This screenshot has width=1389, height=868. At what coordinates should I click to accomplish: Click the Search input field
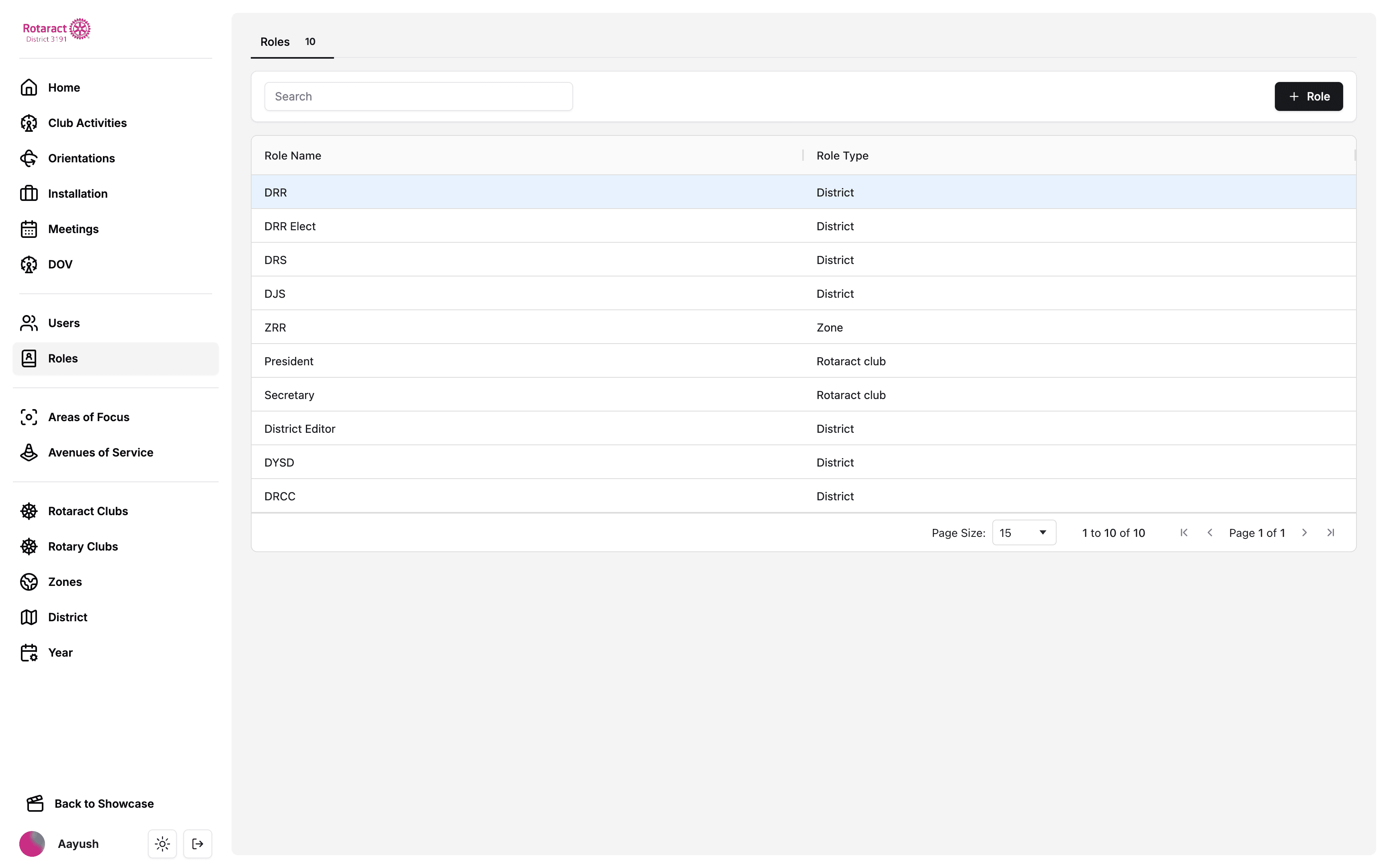(418, 96)
